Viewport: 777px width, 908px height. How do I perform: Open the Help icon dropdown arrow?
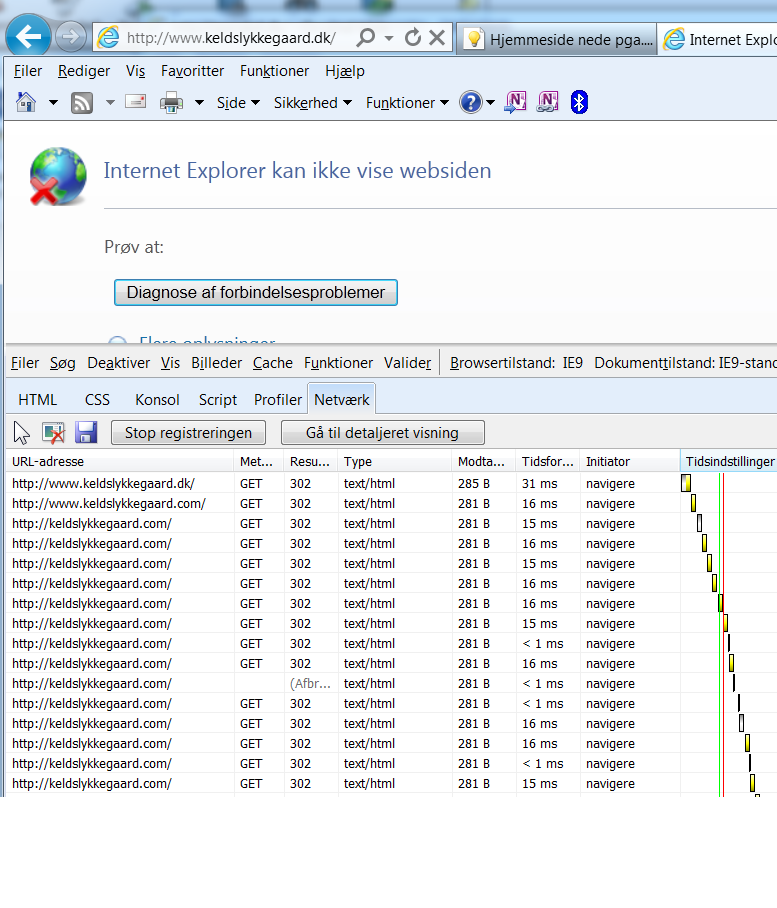pyautogui.click(x=490, y=102)
